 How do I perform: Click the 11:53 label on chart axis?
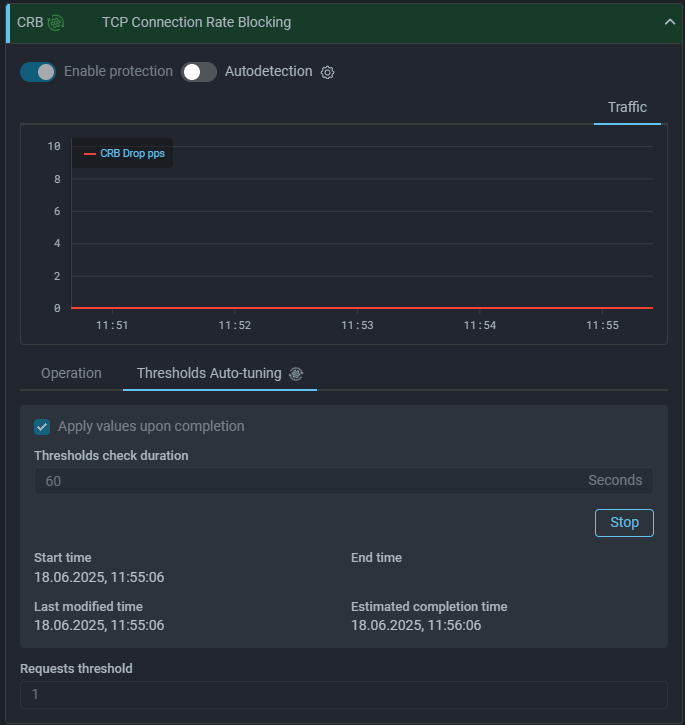pyautogui.click(x=357, y=325)
